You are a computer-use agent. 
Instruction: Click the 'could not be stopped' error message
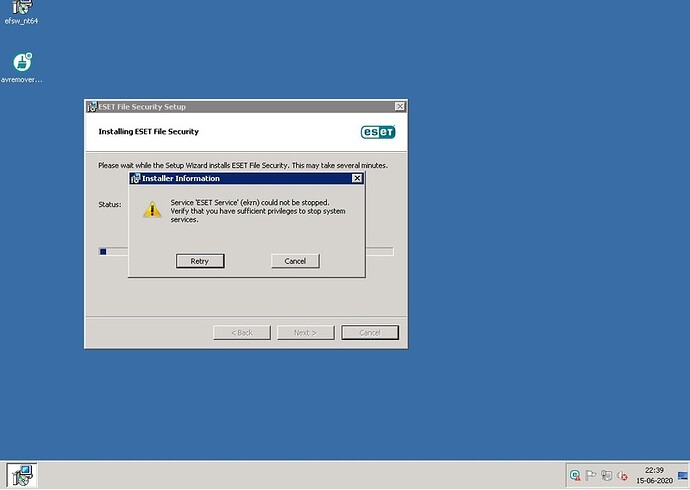[x=258, y=211]
